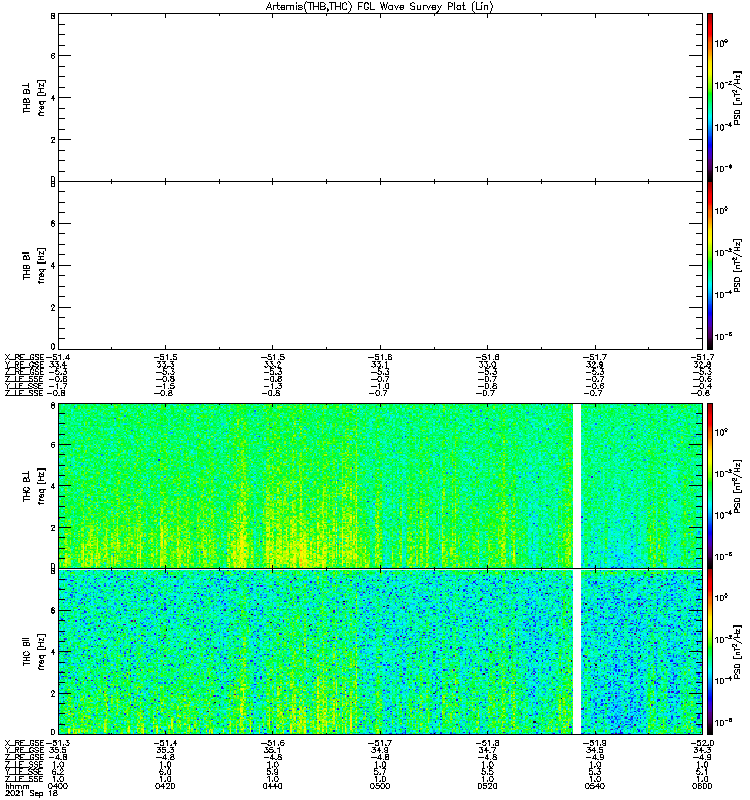Click the Y_RE_GSE value 35.1

(x=272, y=750)
